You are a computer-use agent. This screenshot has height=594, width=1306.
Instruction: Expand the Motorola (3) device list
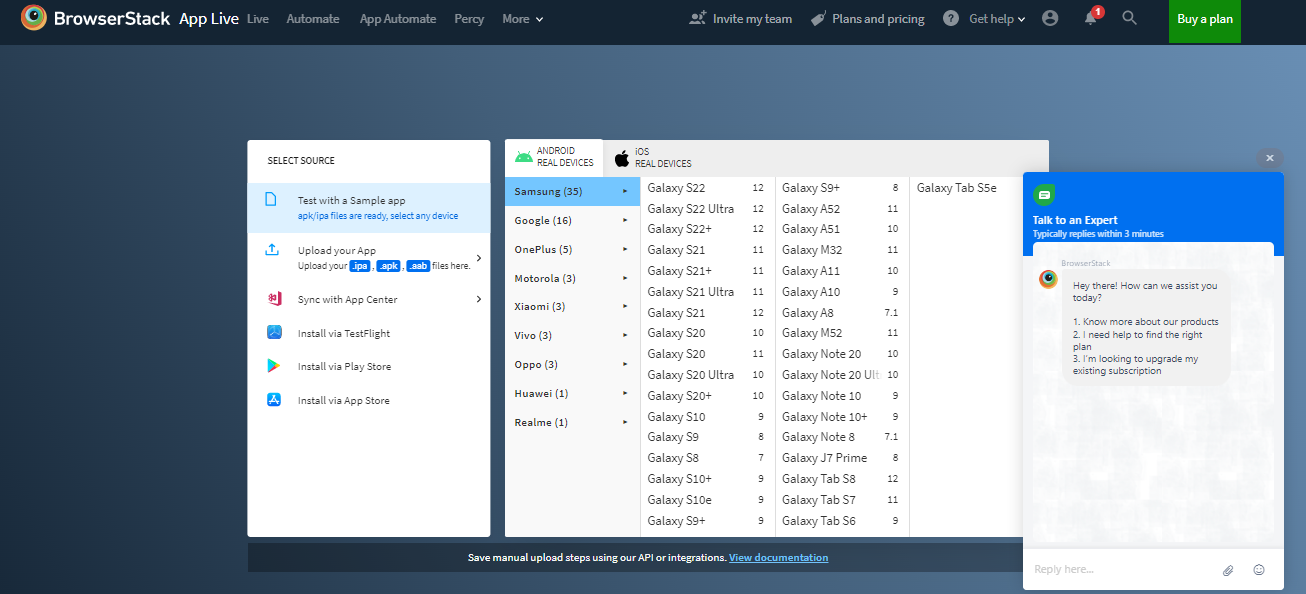click(572, 278)
